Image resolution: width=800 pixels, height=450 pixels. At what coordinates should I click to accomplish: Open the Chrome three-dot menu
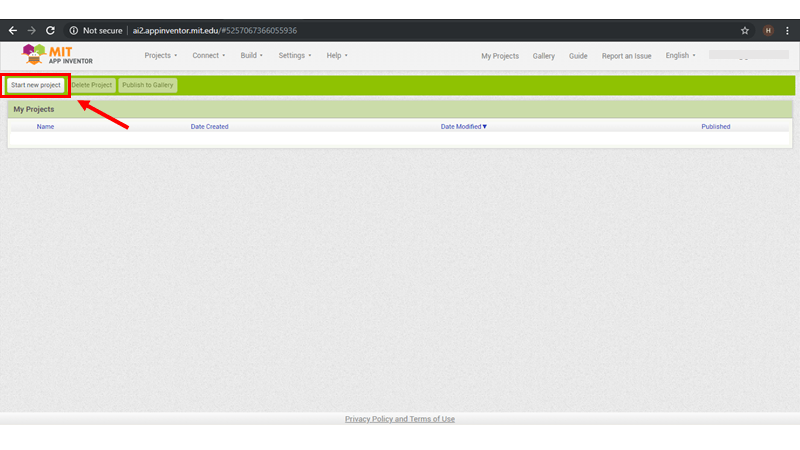[789, 31]
